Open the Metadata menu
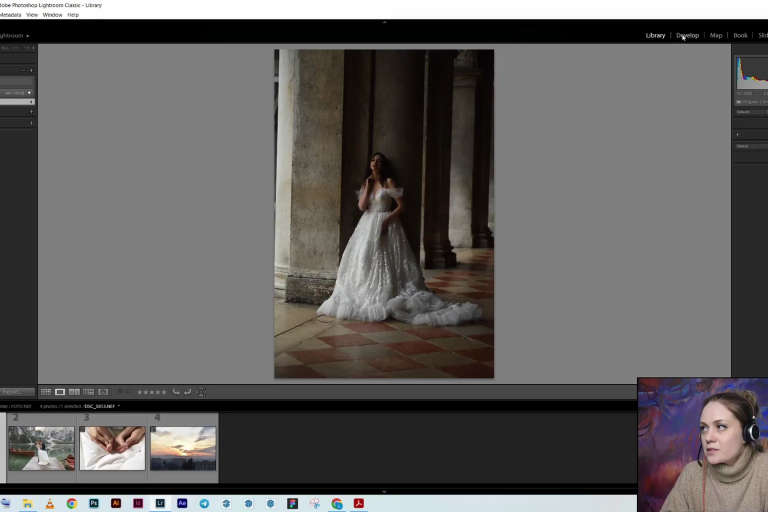This screenshot has height=512, width=768. pos(10,15)
